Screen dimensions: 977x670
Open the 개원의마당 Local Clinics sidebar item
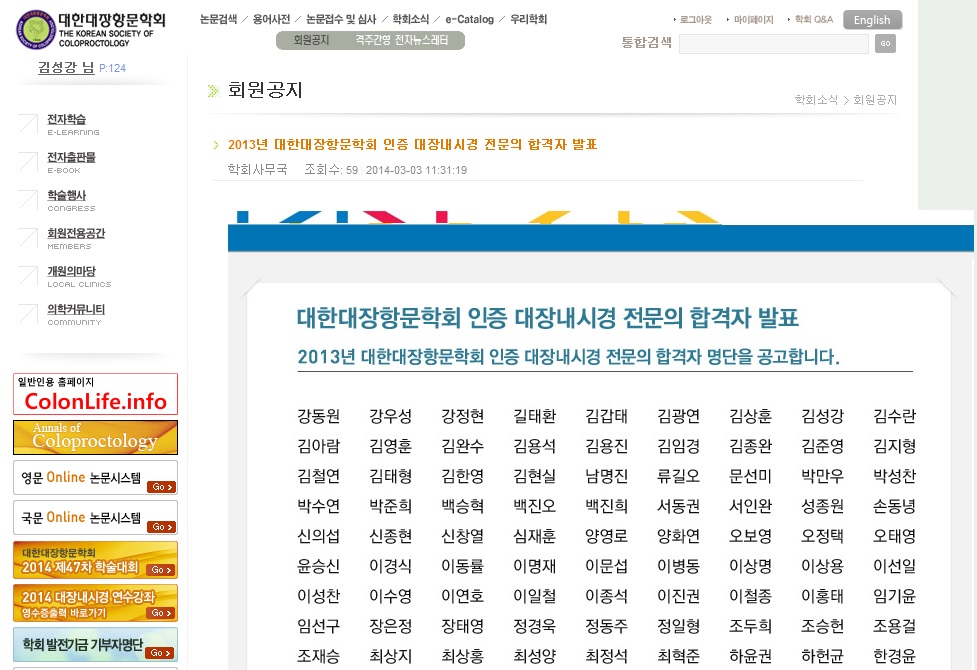pos(72,276)
